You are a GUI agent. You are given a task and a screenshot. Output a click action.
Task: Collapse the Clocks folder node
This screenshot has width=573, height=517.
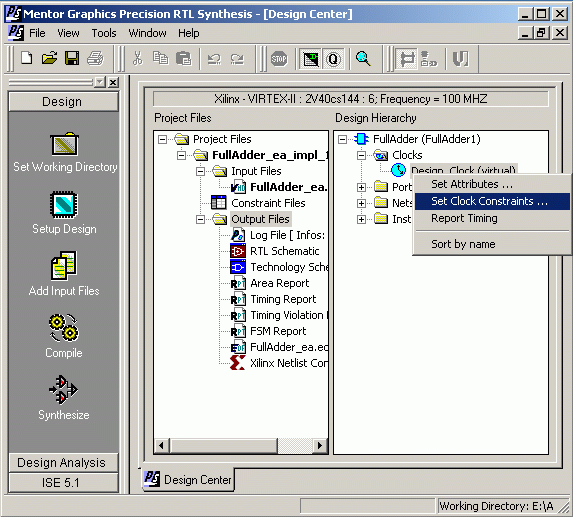(x=361, y=155)
